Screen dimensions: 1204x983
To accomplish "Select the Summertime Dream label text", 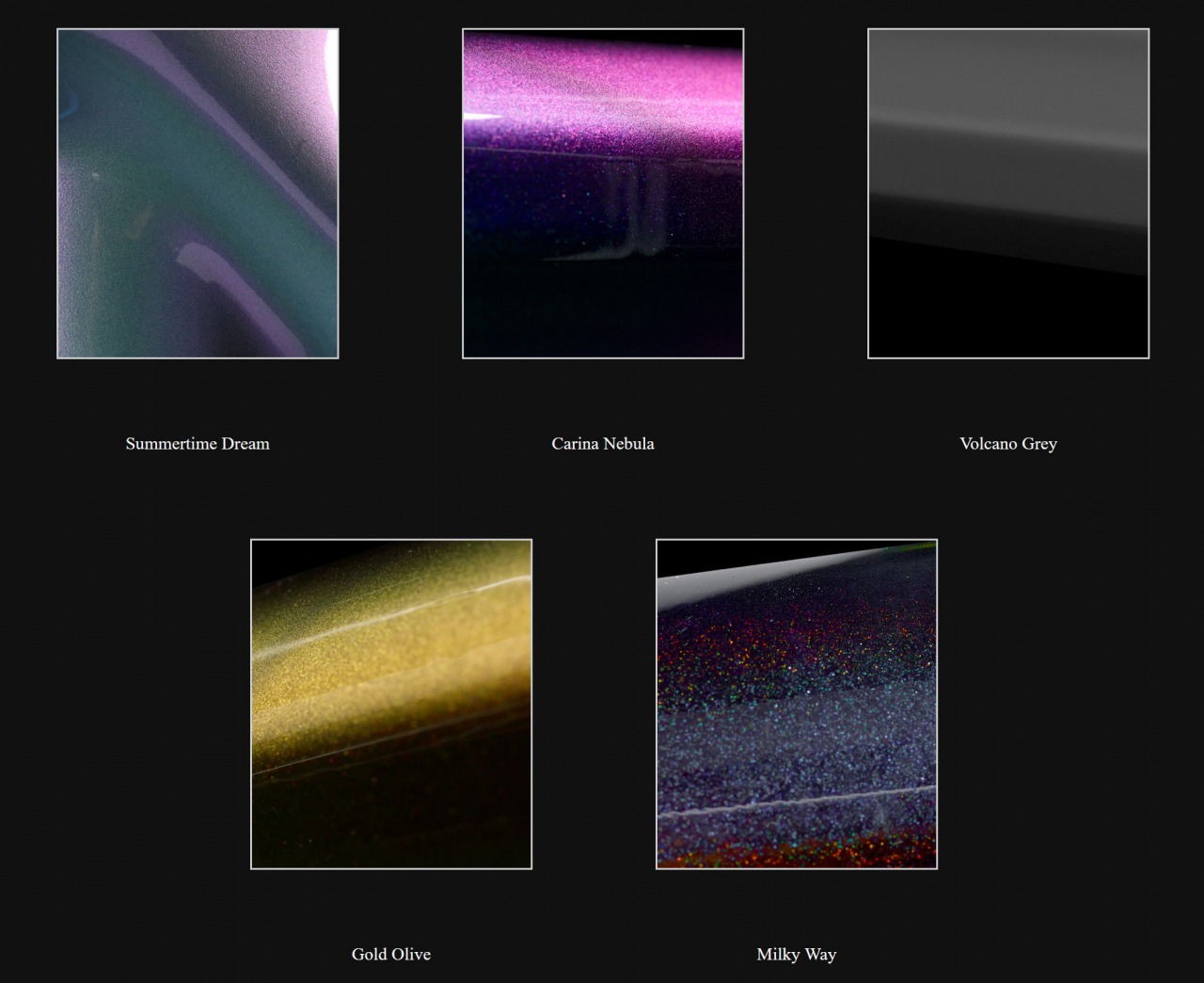I will tap(198, 444).
